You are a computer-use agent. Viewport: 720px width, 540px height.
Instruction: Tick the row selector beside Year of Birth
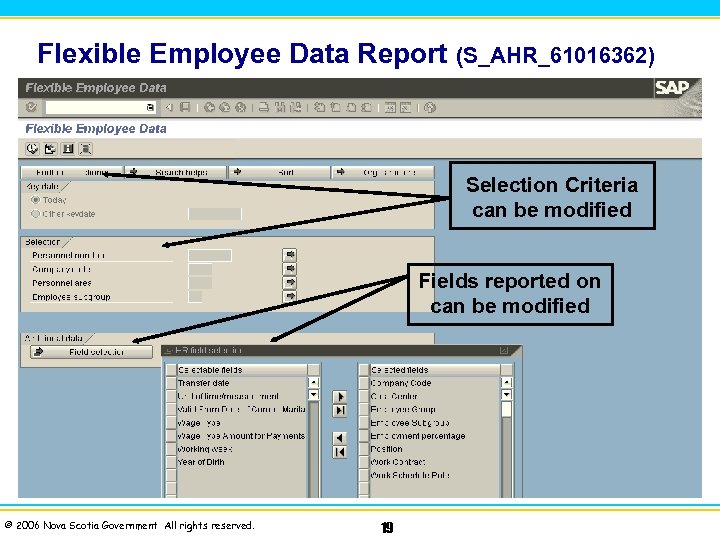(171, 462)
